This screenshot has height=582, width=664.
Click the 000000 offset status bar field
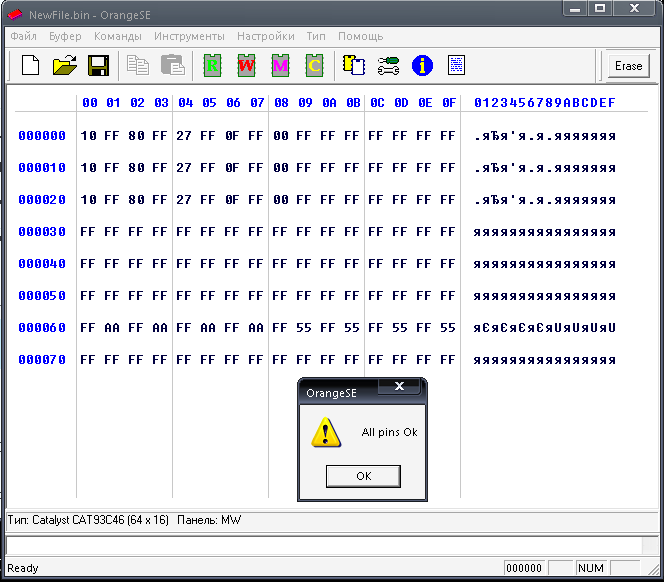click(x=524, y=568)
